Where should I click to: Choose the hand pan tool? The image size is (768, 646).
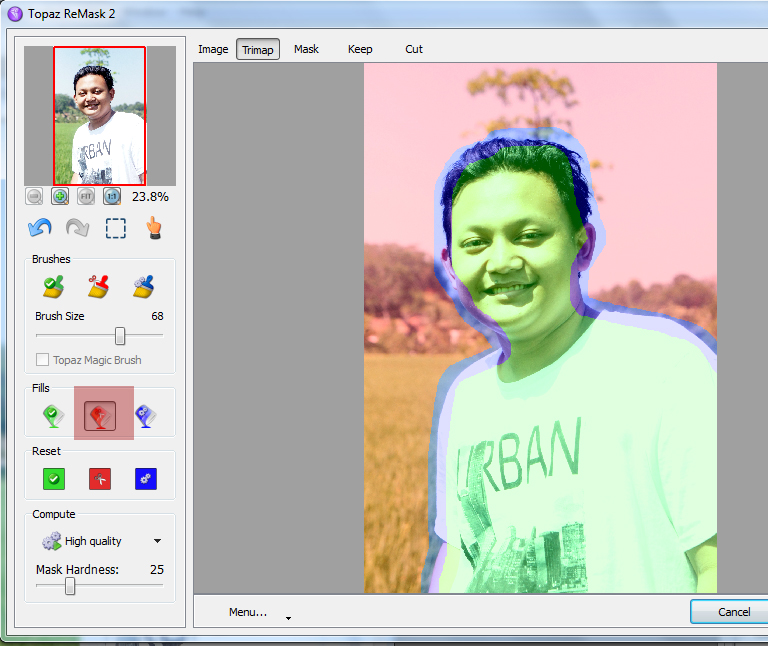pos(154,228)
